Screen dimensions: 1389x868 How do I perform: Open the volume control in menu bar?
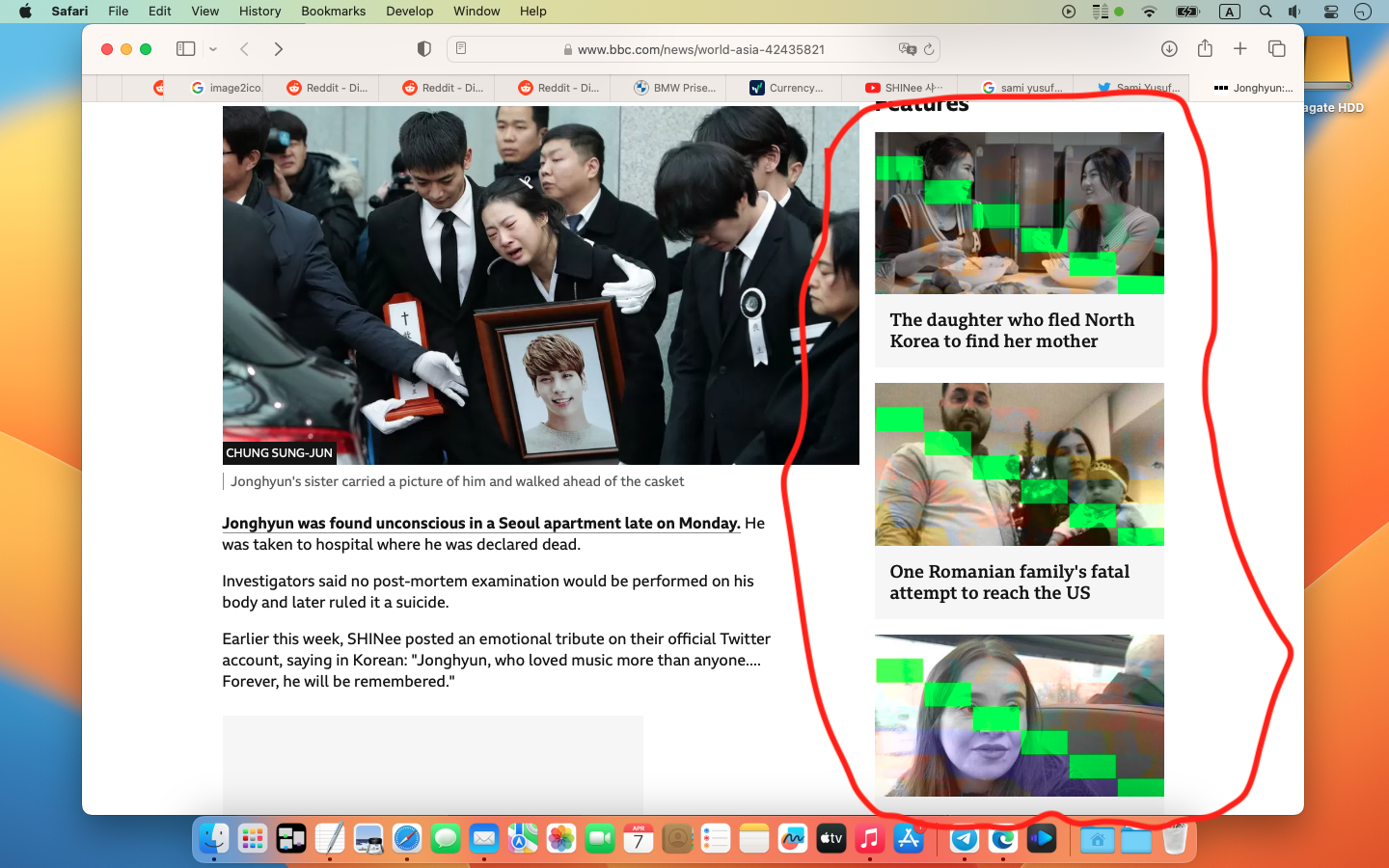(x=1294, y=12)
